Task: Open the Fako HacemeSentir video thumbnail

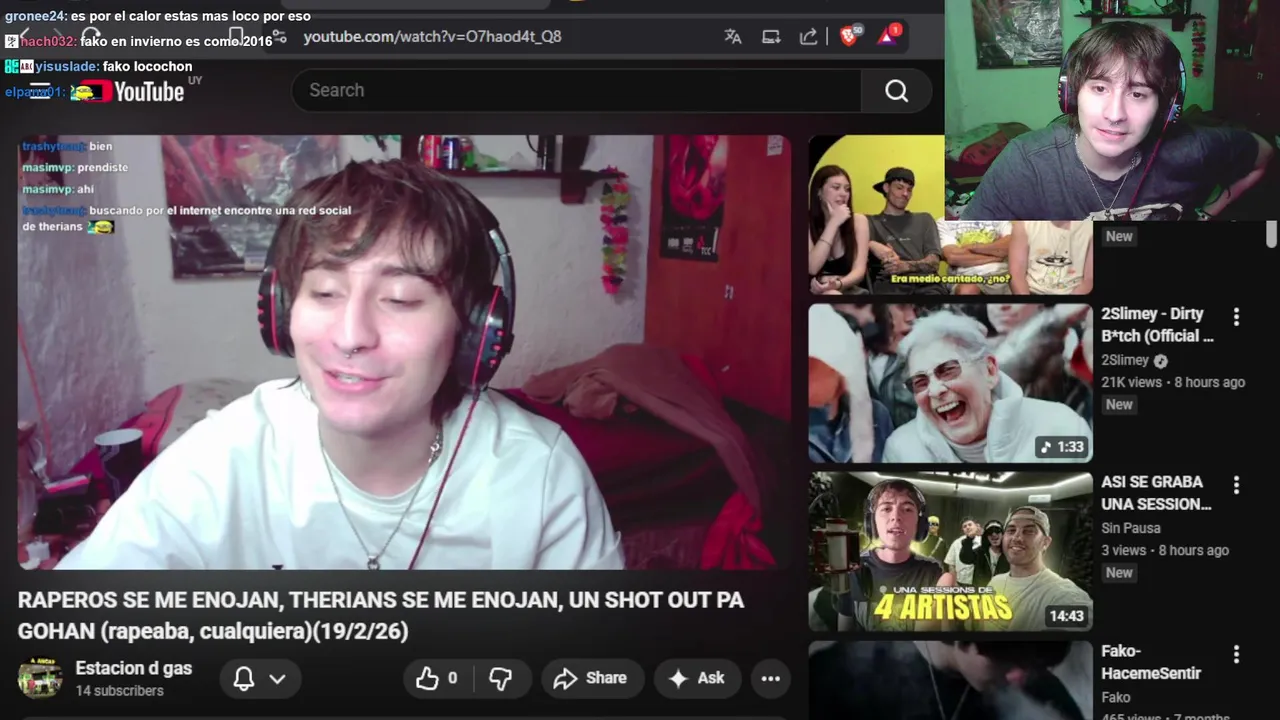Action: click(x=950, y=680)
